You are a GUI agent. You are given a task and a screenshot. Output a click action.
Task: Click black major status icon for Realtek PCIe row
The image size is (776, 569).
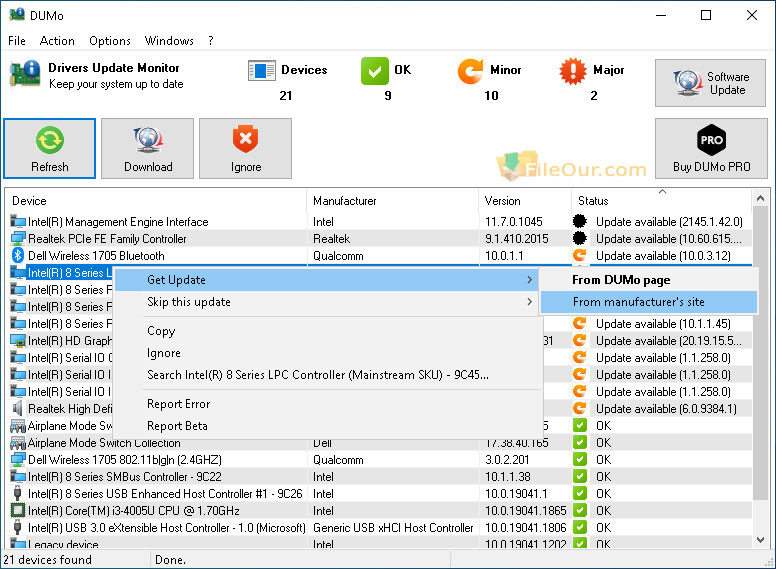(x=580, y=238)
